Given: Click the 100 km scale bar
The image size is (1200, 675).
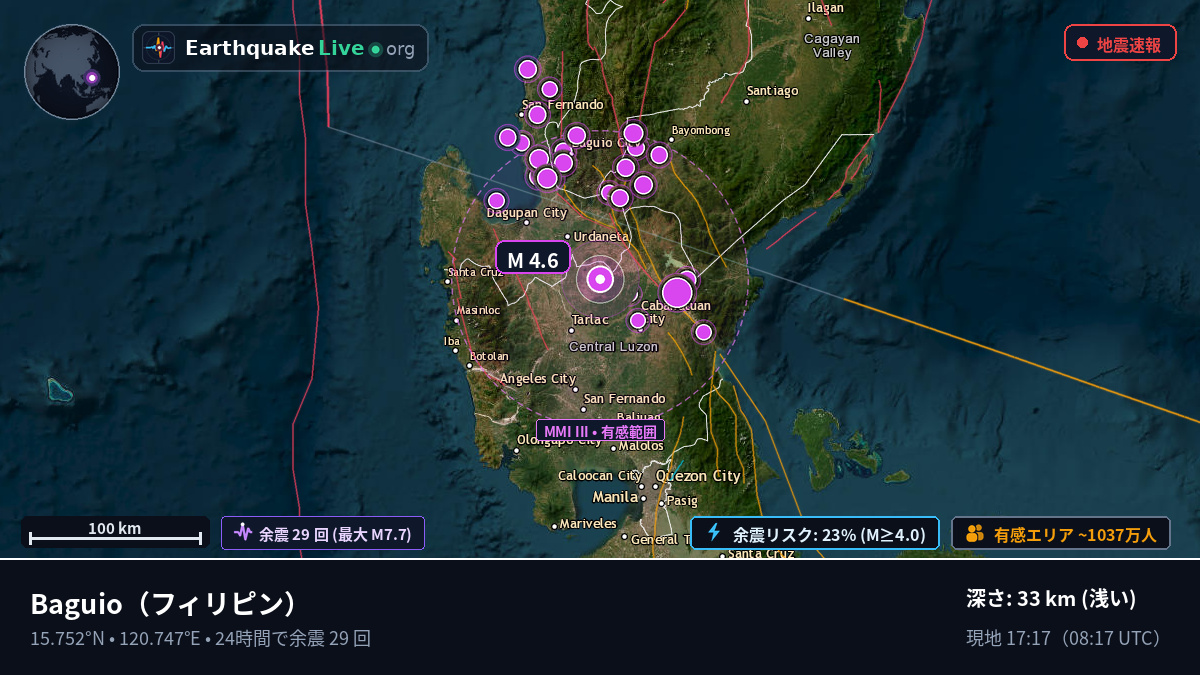Looking at the screenshot, I should pos(115,532).
